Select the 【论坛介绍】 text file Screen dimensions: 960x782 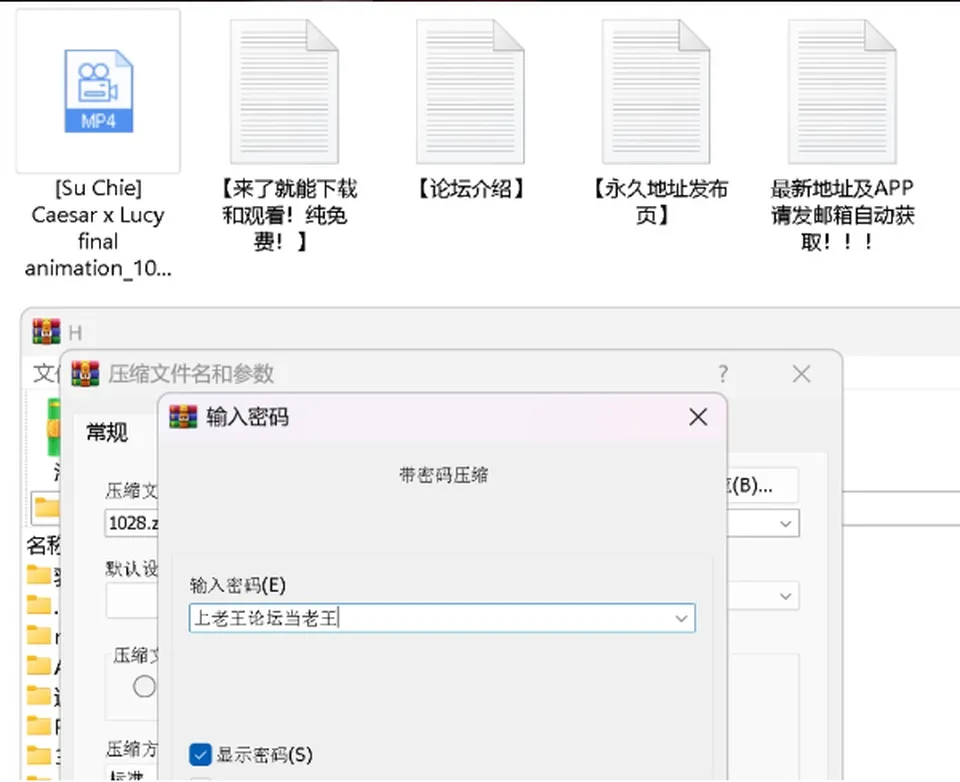point(470,110)
